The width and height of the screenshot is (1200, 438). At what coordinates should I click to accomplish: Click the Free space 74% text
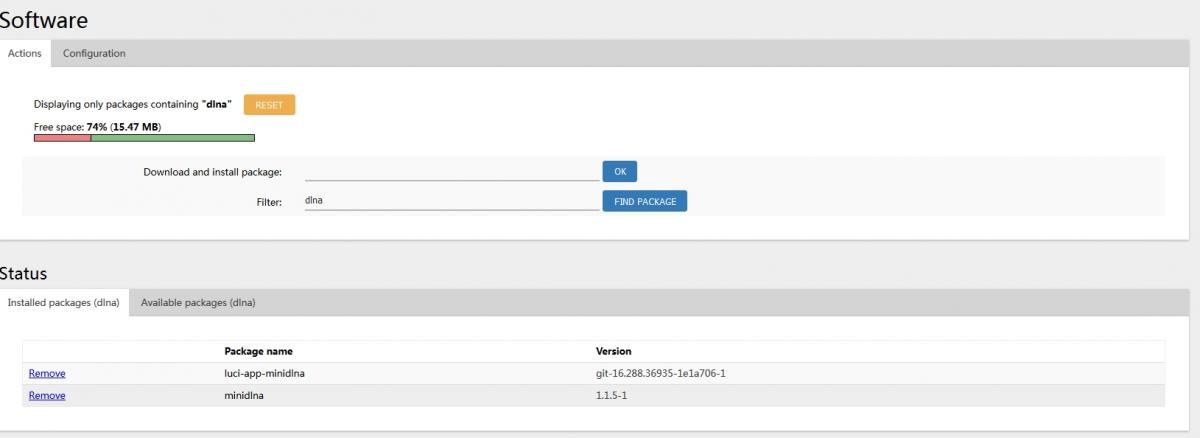coord(97,127)
